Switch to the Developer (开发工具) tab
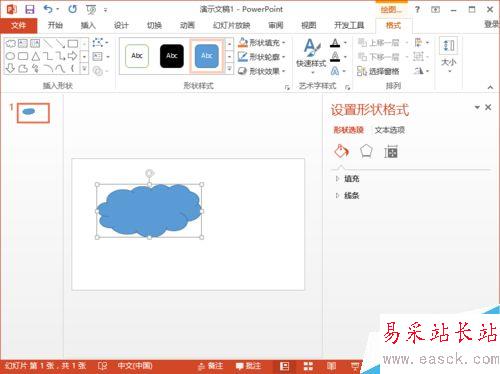 [349, 25]
